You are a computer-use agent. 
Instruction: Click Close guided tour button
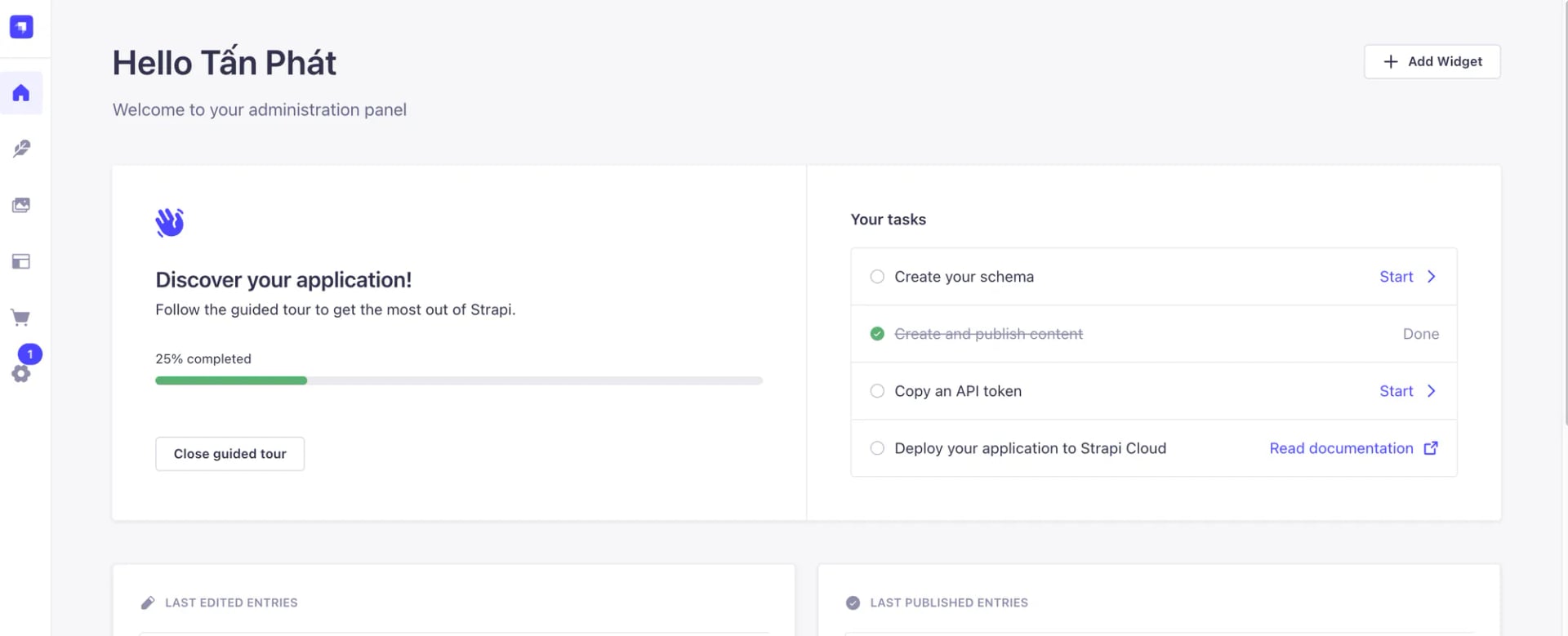coord(229,454)
